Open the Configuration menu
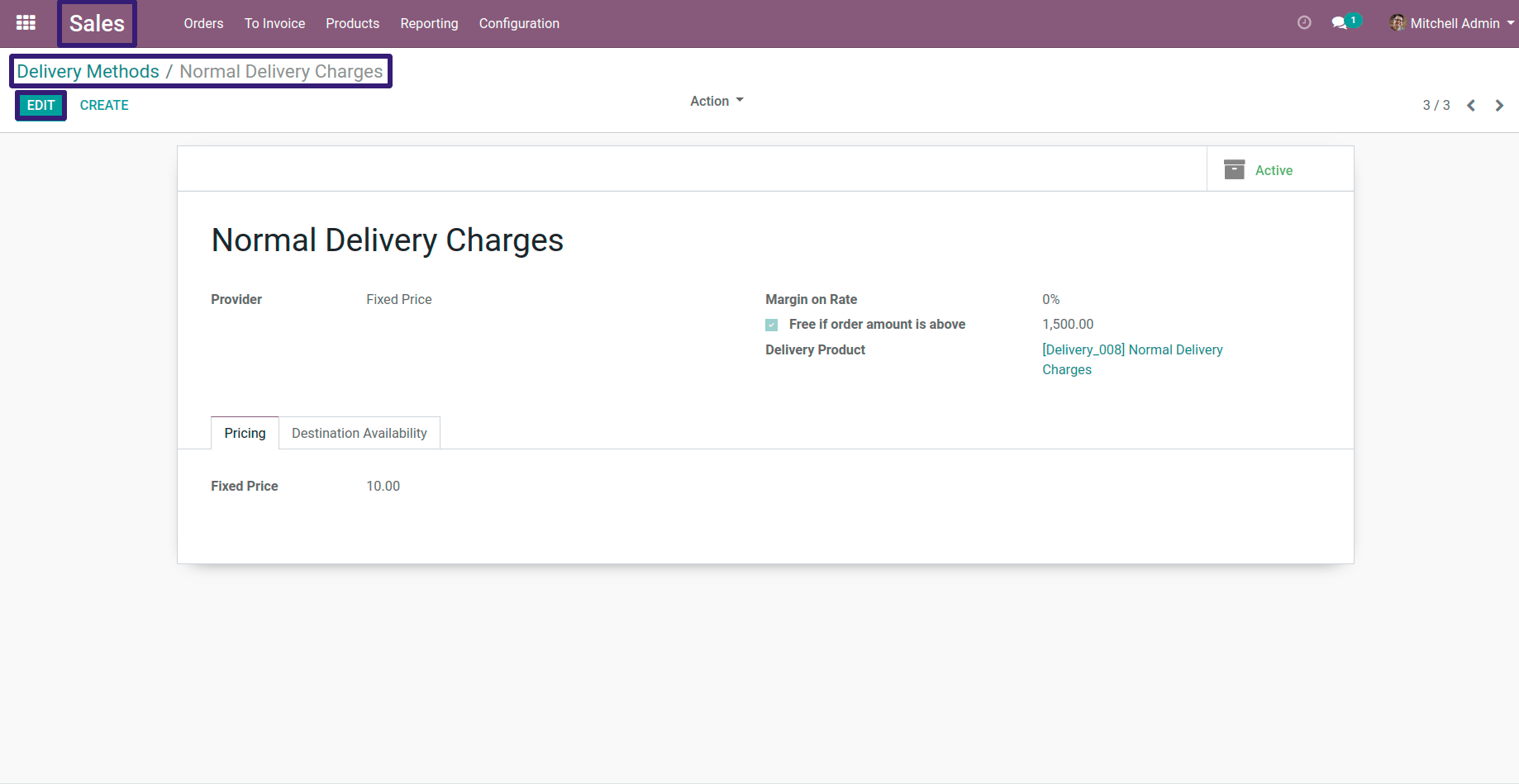This screenshot has height=784, width=1519. [519, 23]
